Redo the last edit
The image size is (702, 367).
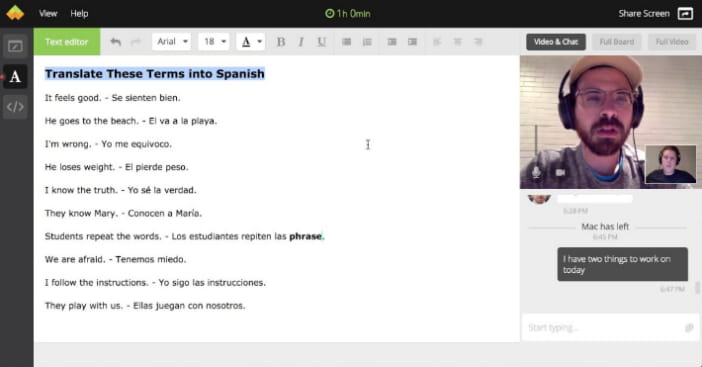136,42
